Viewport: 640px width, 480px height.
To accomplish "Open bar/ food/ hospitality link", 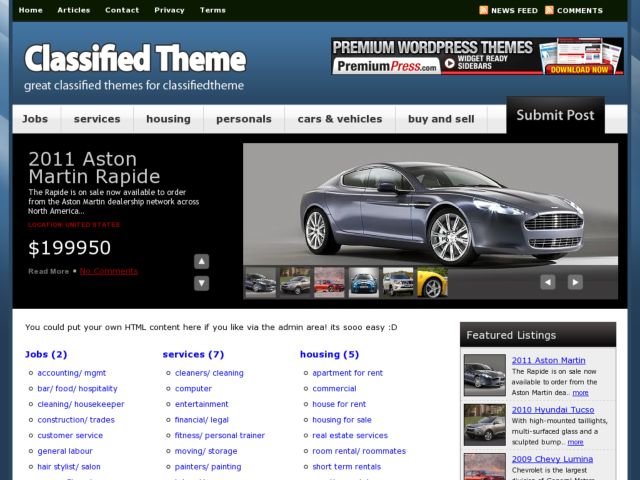I will pos(77,389).
